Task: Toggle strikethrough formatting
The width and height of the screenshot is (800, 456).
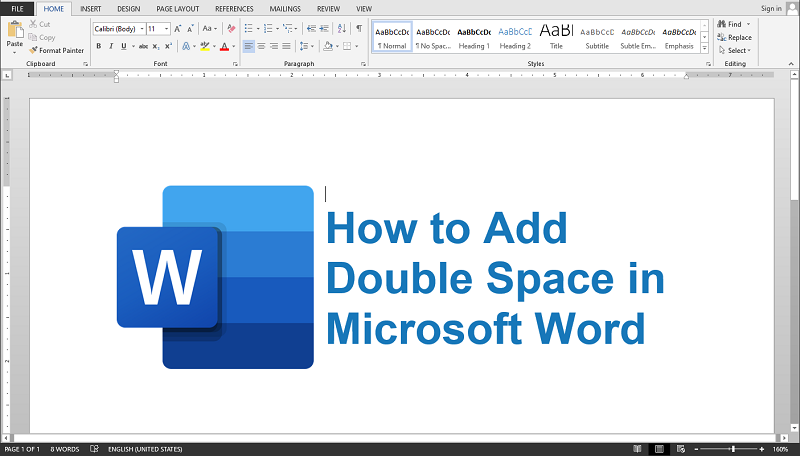Action: pos(143,46)
